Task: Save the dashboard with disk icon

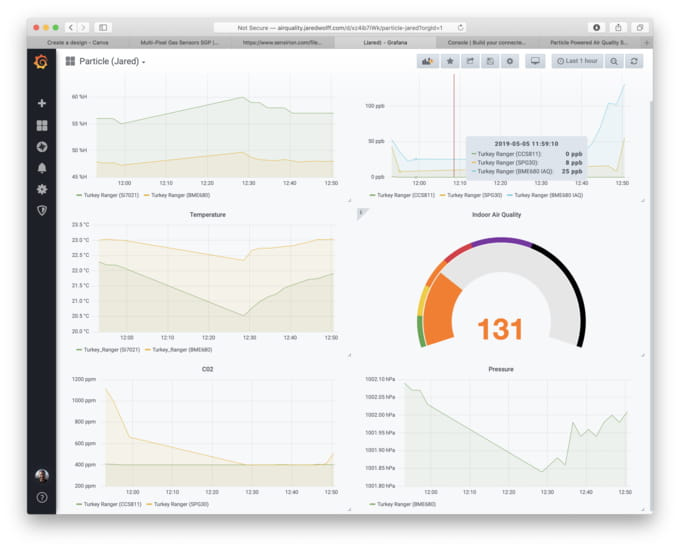Action: [490, 61]
